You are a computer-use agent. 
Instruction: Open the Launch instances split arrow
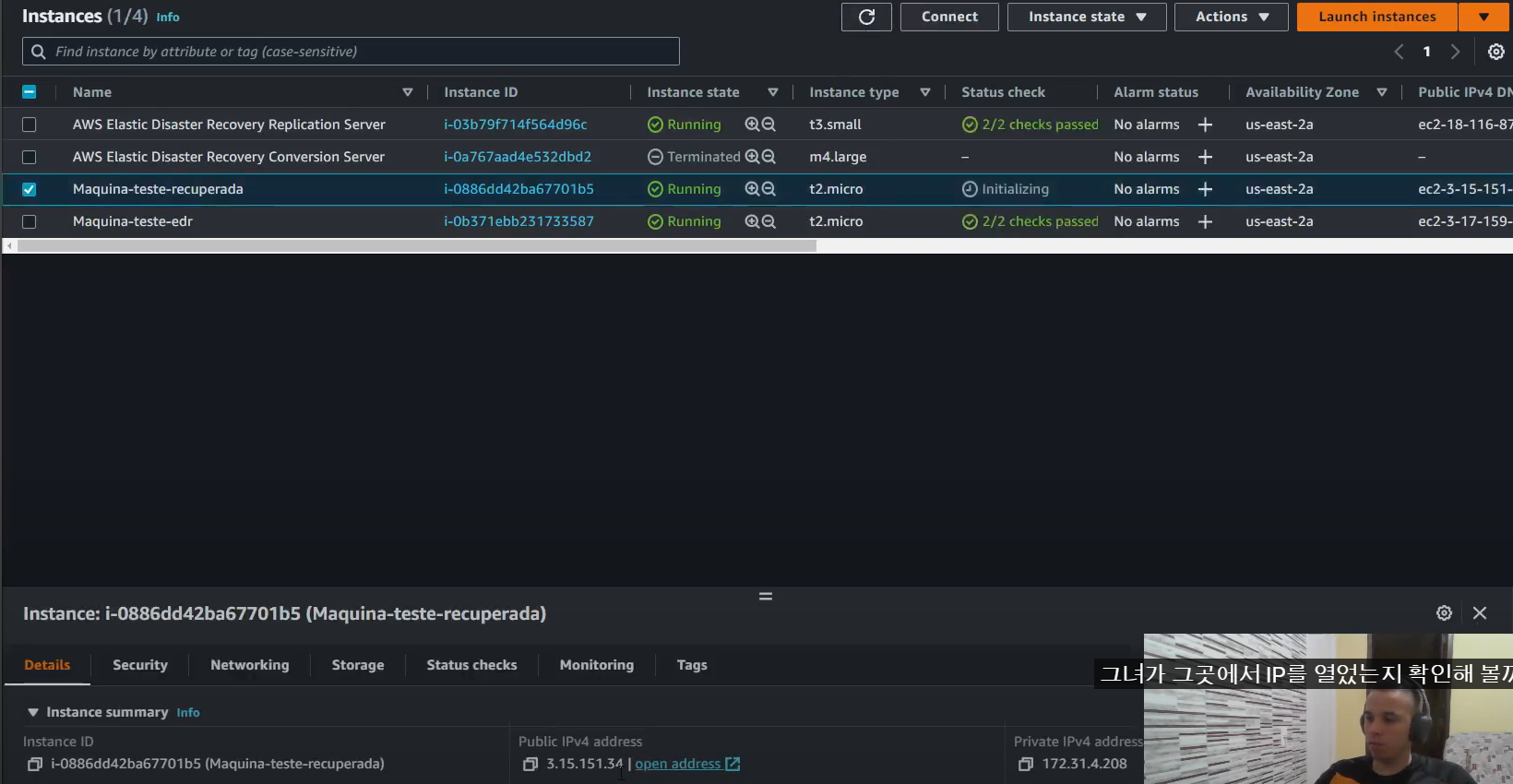[1483, 17]
